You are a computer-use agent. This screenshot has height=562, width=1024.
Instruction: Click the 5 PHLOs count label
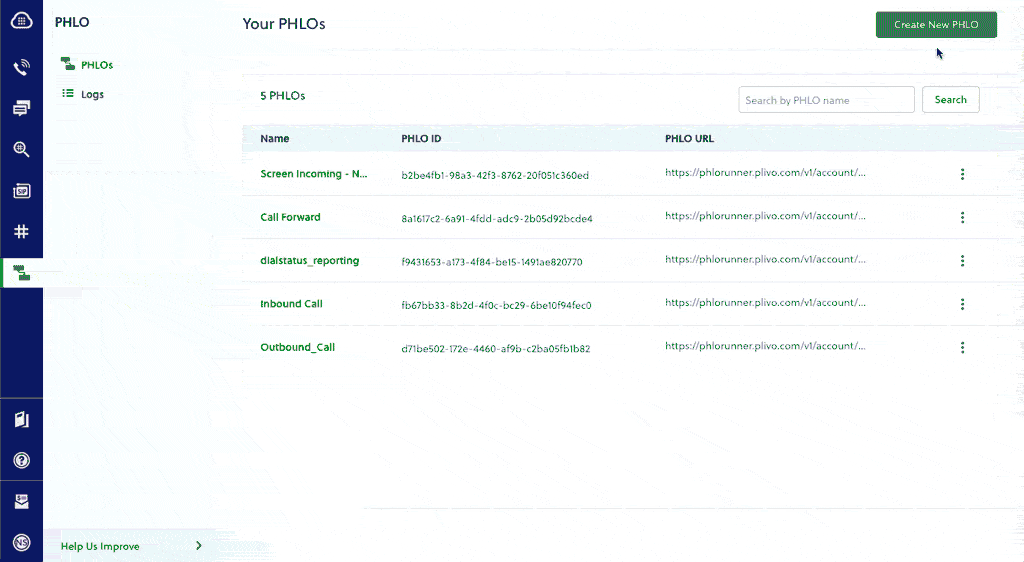(x=283, y=95)
